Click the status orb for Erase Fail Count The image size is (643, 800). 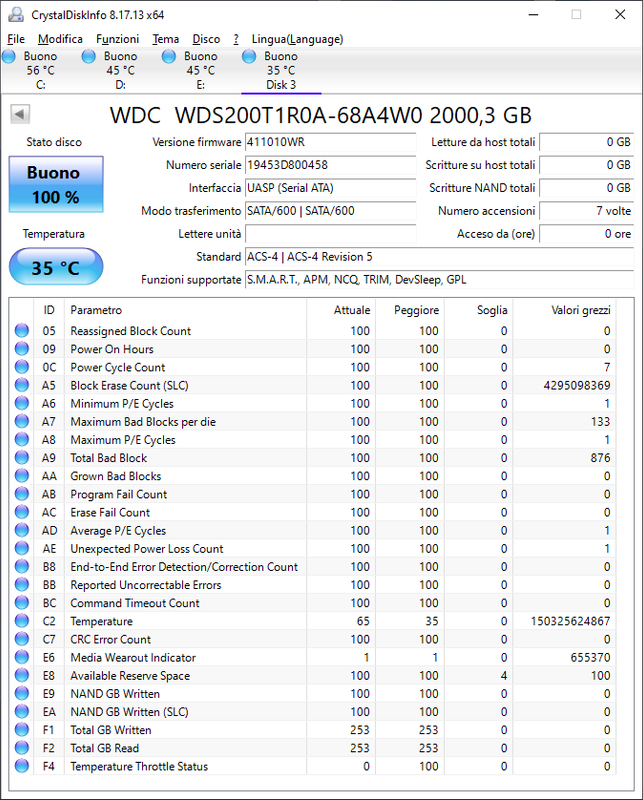click(22, 512)
